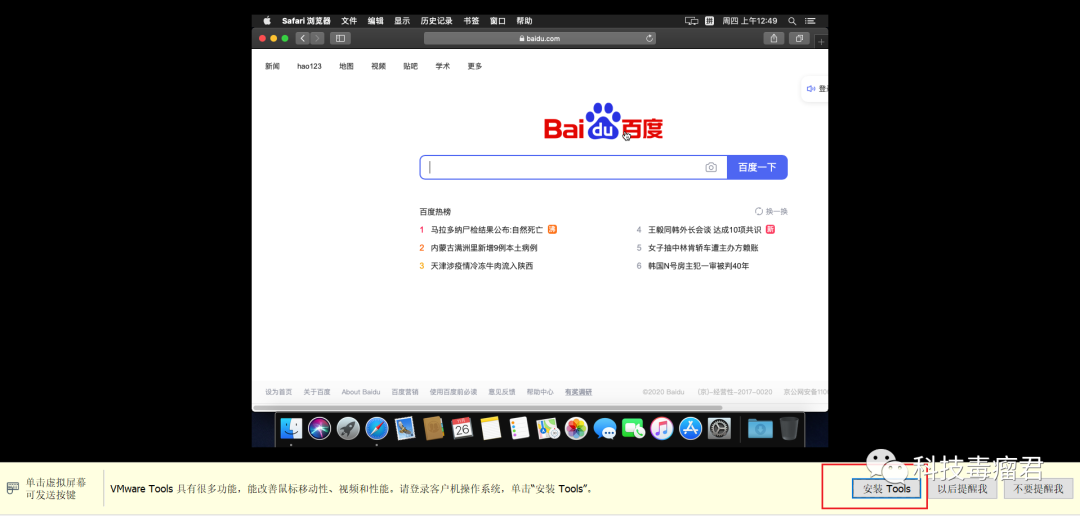1080x516 pixels.
Task: Open the 学术 link on Baidu
Action: 442,66
